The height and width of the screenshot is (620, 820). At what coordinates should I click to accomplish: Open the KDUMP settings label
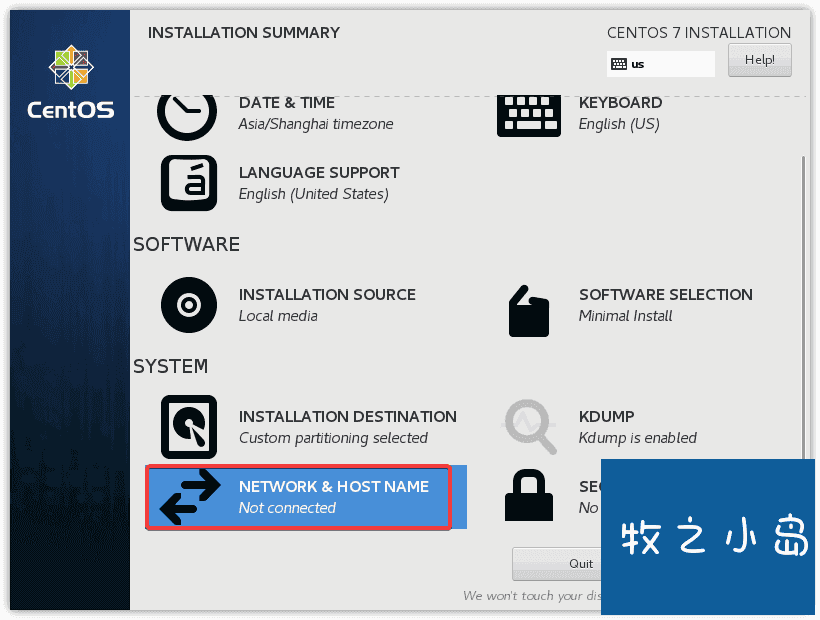(x=607, y=416)
